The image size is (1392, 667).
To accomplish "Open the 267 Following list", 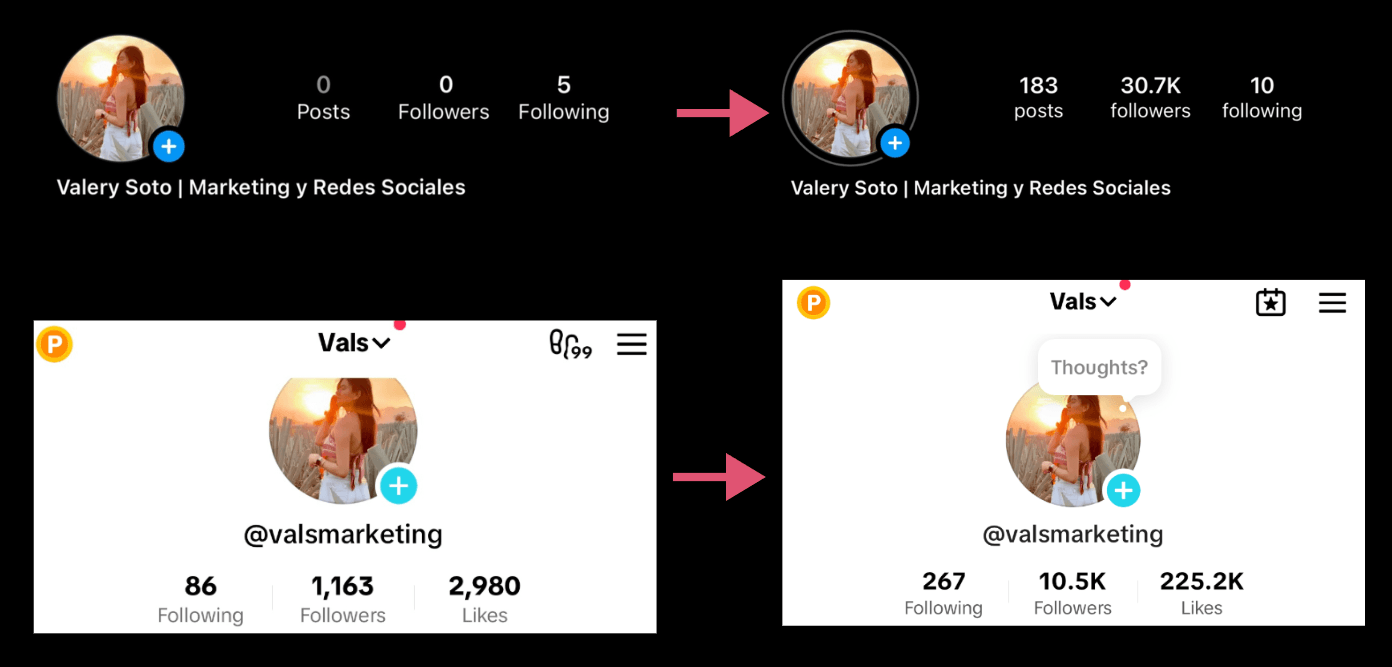I will pyautogui.click(x=943, y=593).
